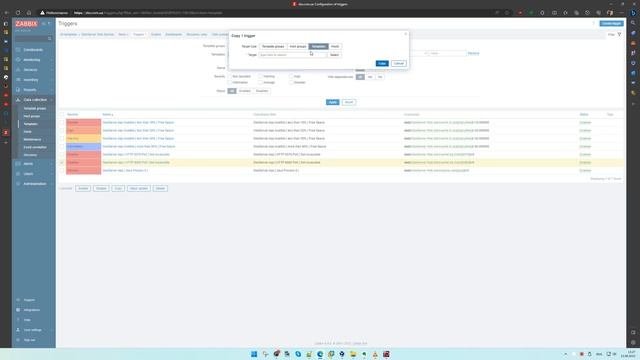The image size is (640, 360).
Task: Open the Windows Start menu
Action: pos(254,354)
